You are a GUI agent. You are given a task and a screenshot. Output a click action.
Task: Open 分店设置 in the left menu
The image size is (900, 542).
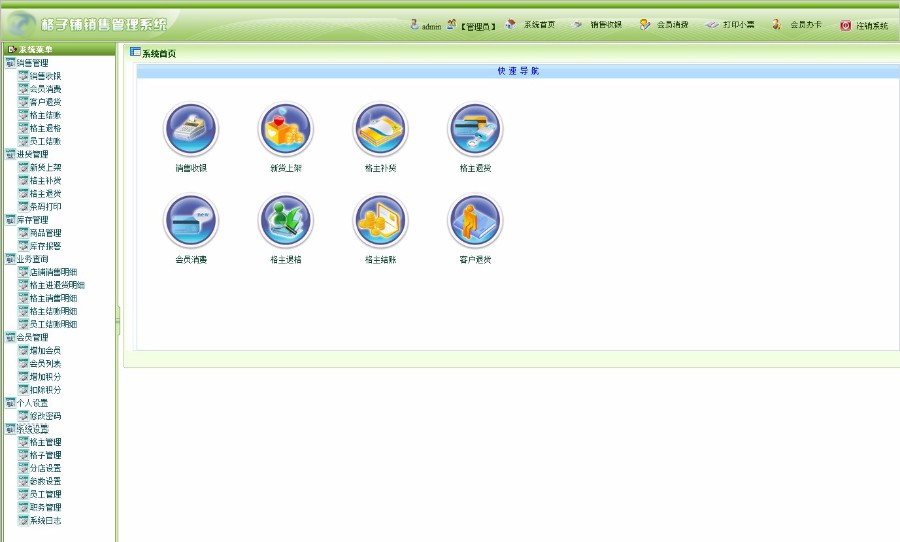[x=45, y=468]
